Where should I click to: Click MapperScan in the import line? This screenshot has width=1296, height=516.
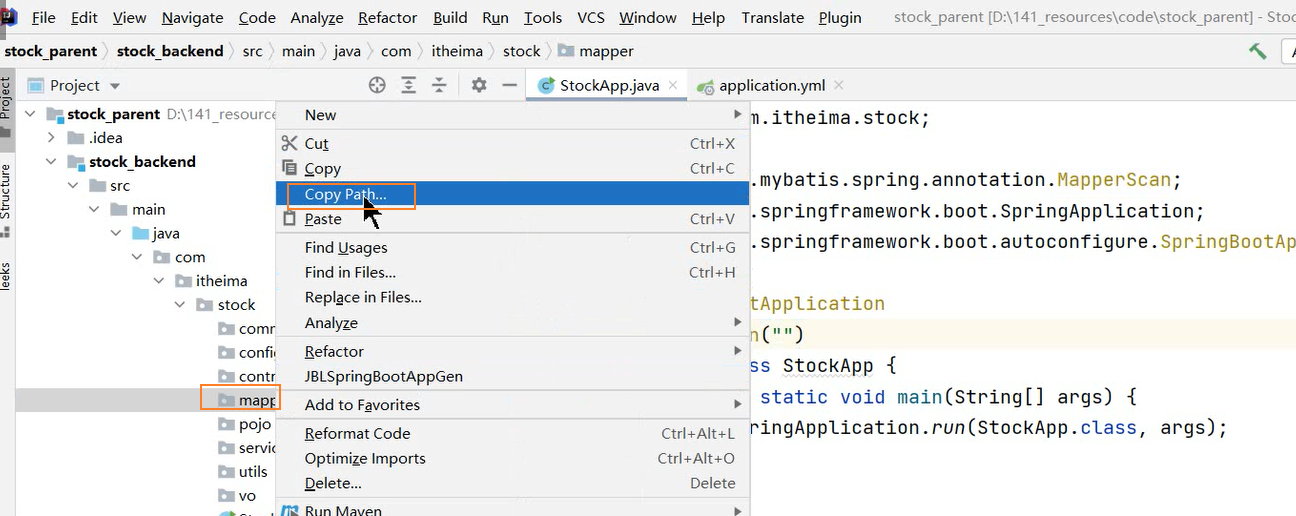[1112, 180]
